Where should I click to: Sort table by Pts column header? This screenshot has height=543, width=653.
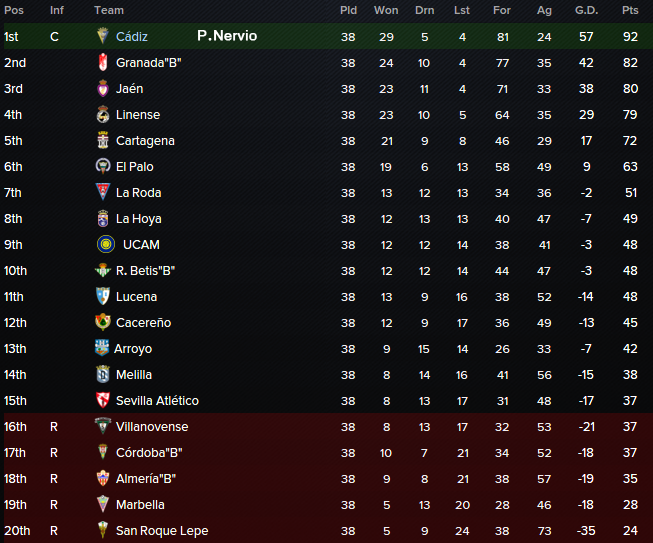click(630, 10)
